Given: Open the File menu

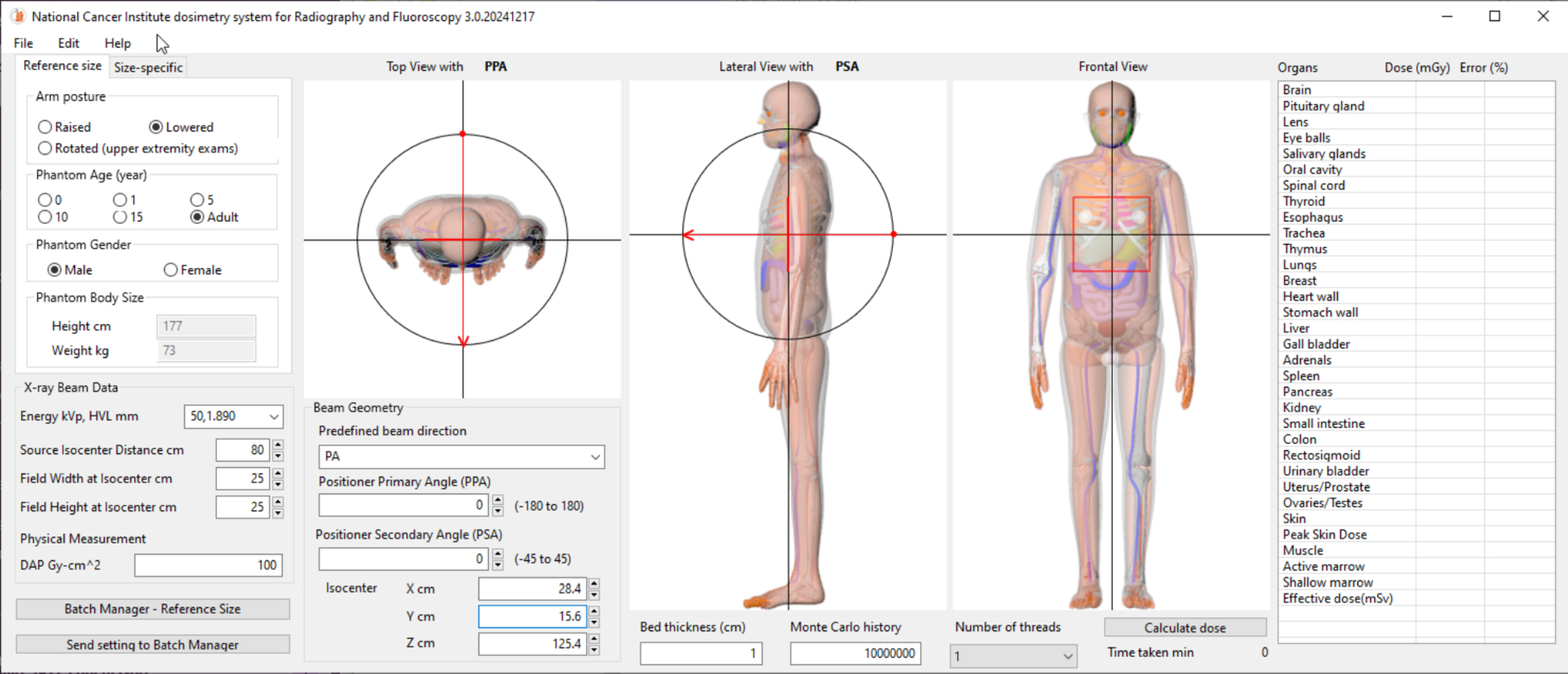Looking at the screenshot, I should [x=23, y=43].
